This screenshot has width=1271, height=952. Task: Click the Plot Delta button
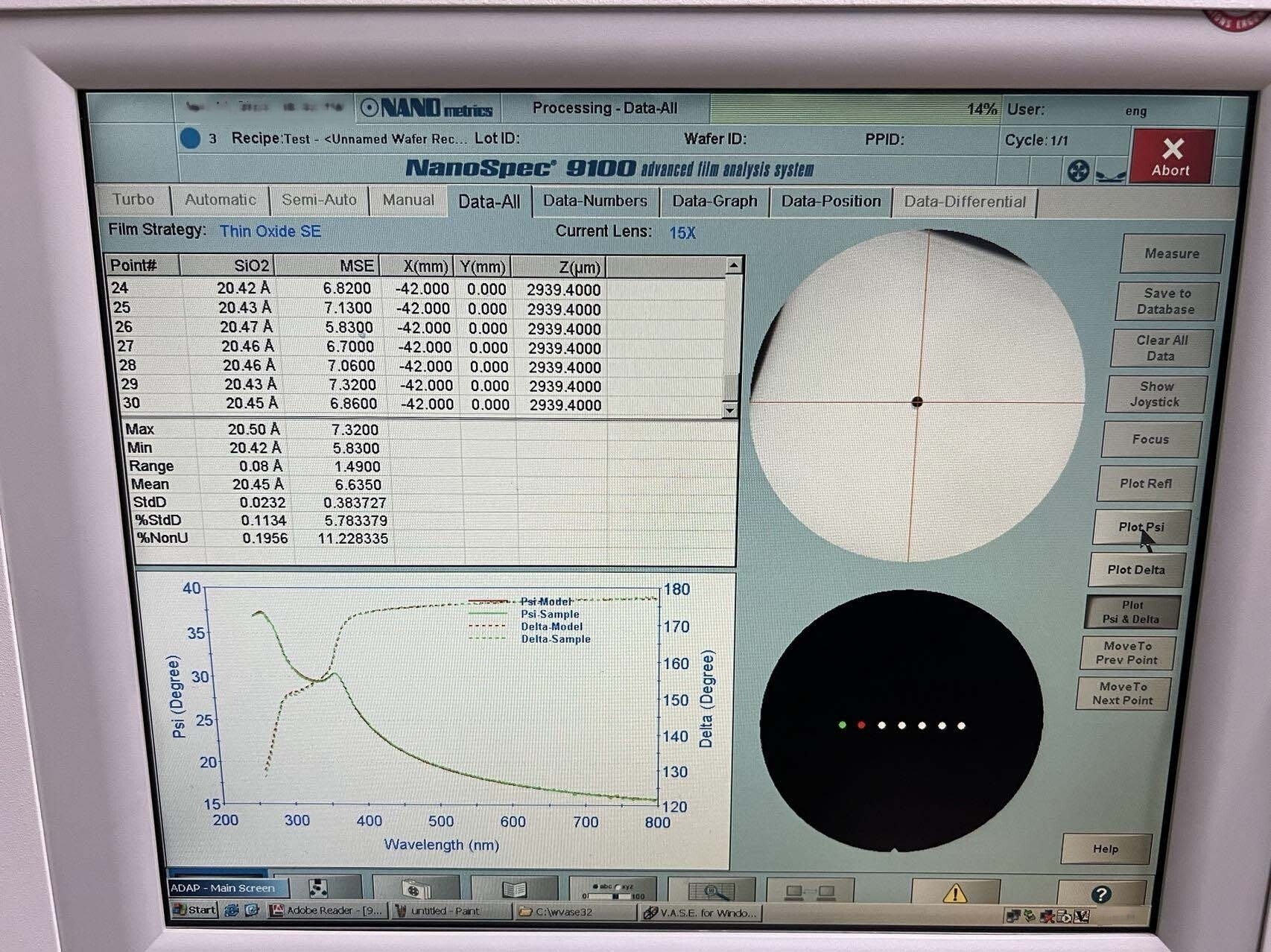coord(1136,570)
